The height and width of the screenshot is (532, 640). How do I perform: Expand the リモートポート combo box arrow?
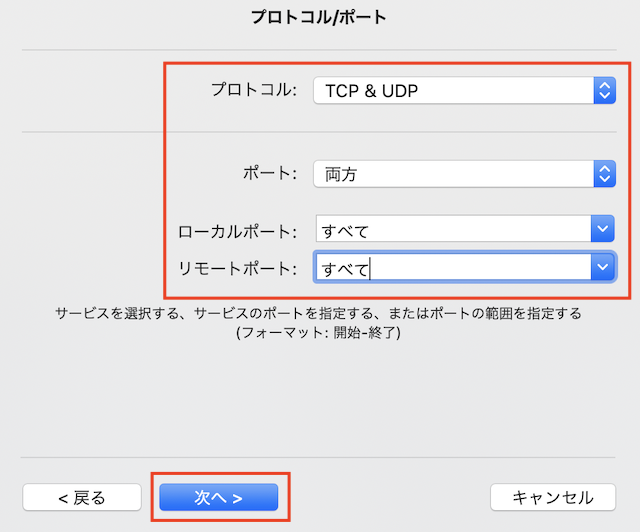point(602,267)
